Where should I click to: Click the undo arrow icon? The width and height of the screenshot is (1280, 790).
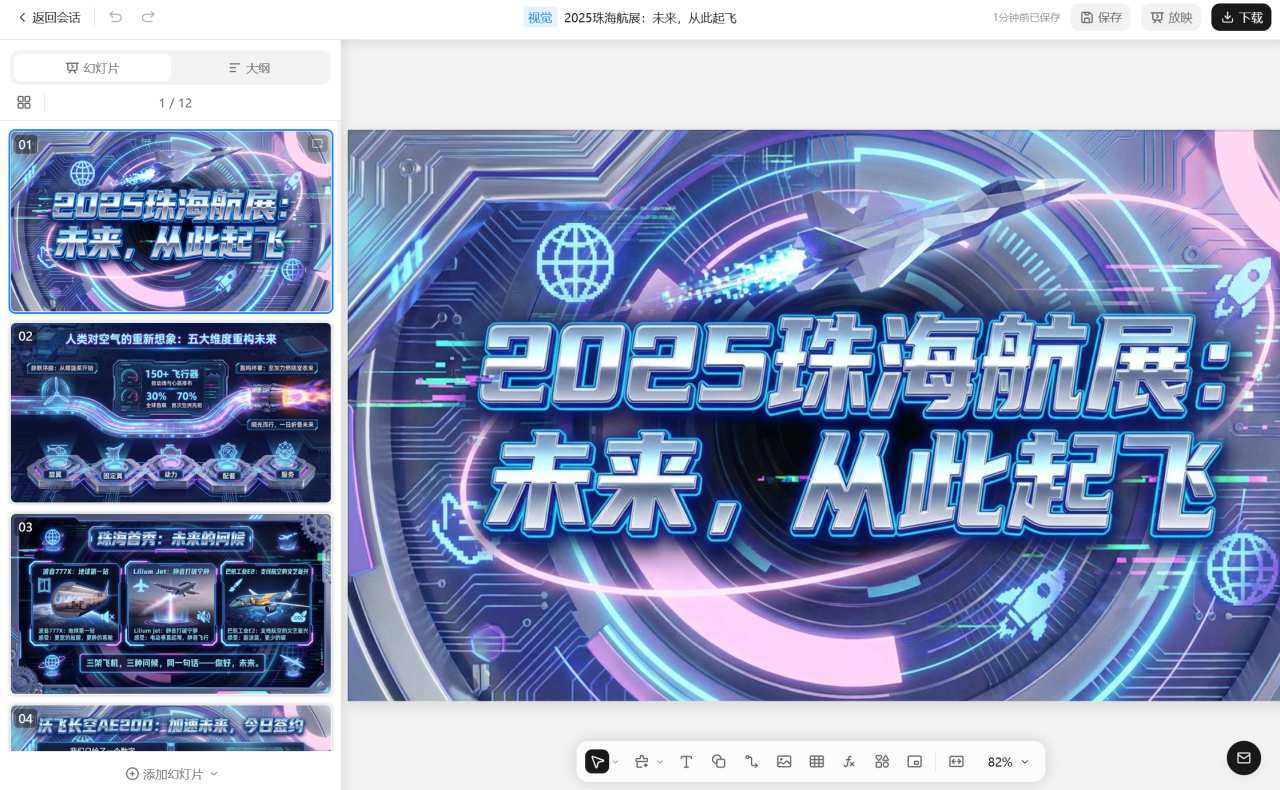(115, 17)
